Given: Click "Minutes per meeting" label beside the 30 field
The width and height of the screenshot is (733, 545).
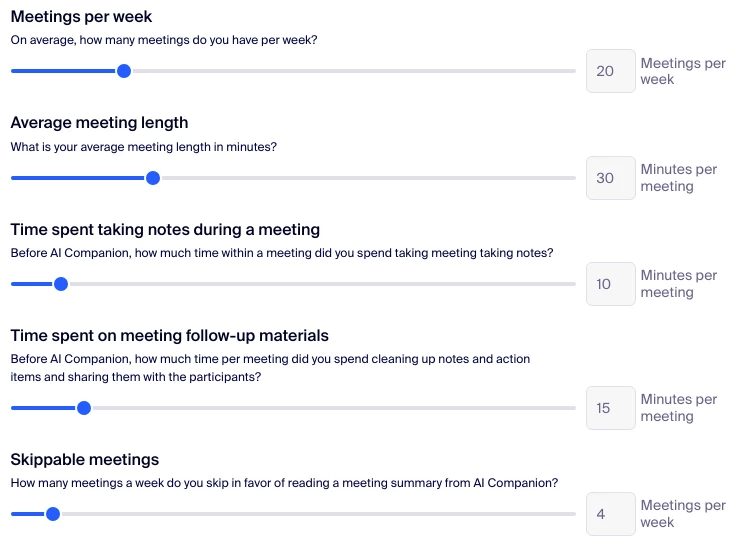Looking at the screenshot, I should (678, 178).
